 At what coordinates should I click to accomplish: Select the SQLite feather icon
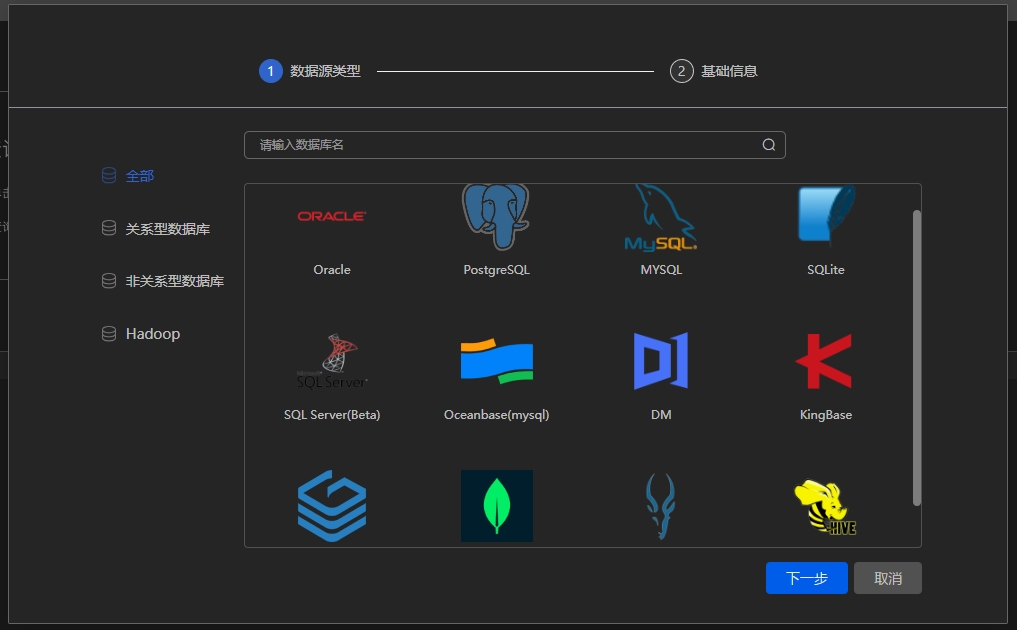826,216
